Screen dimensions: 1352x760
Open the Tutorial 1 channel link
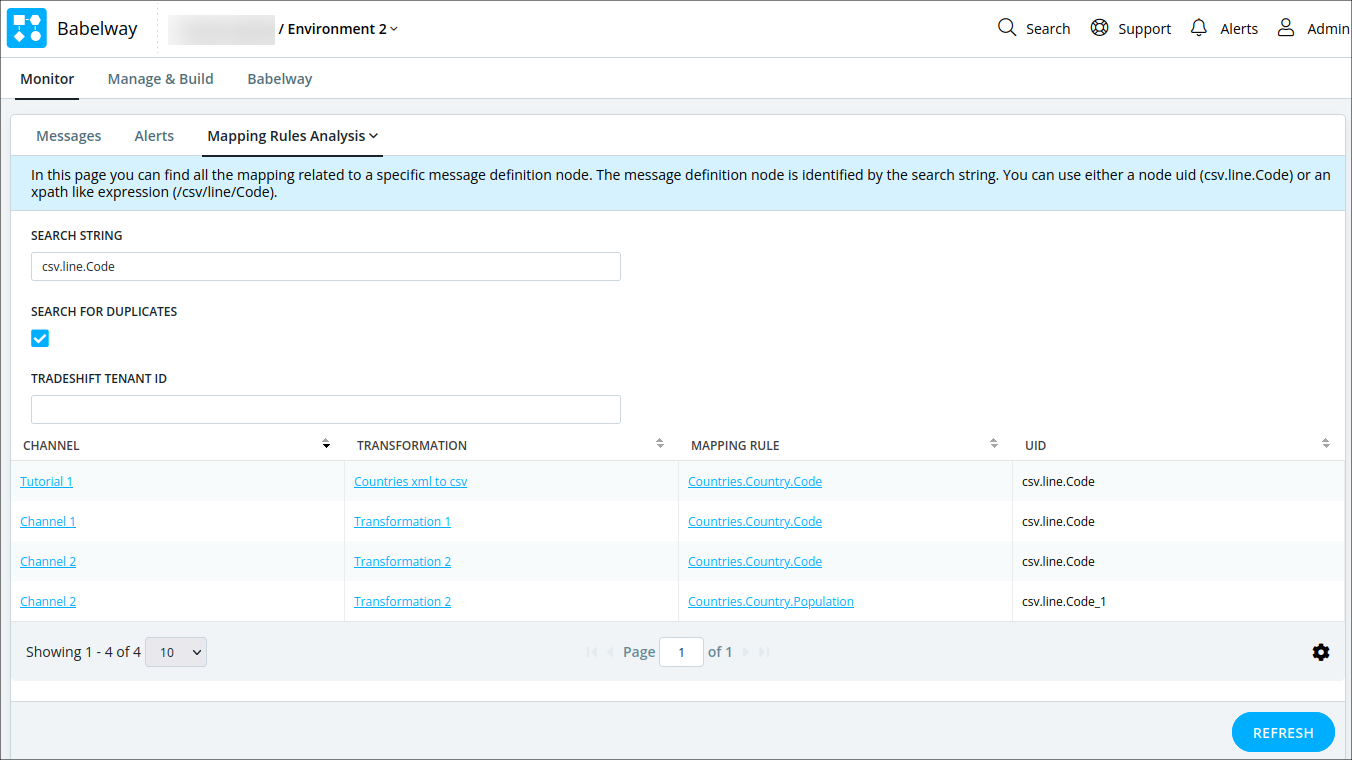click(46, 481)
